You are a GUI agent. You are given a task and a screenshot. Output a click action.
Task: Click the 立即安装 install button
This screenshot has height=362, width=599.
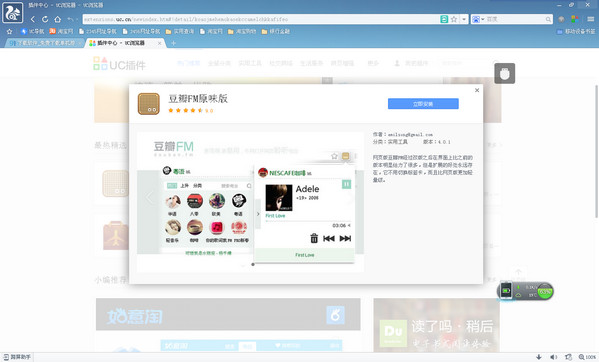[423, 104]
